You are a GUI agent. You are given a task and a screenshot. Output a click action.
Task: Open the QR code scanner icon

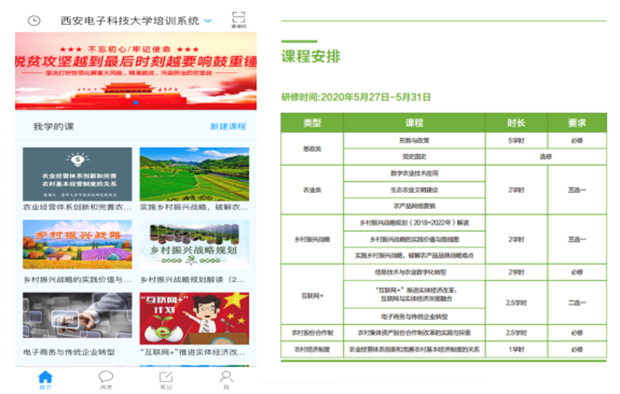point(238,19)
